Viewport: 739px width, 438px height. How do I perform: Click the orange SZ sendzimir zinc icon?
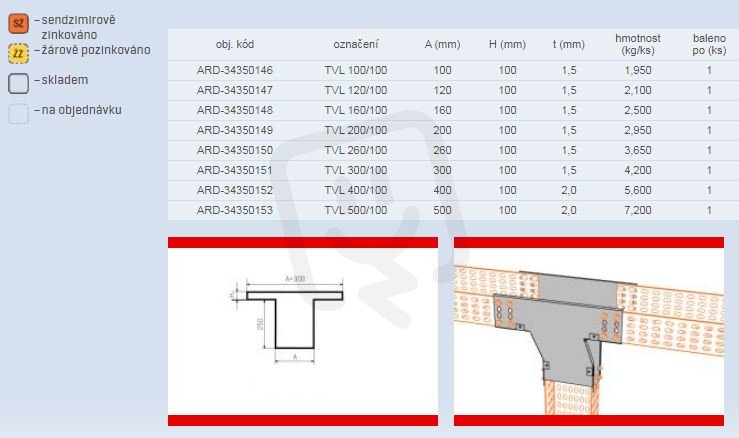click(18, 24)
